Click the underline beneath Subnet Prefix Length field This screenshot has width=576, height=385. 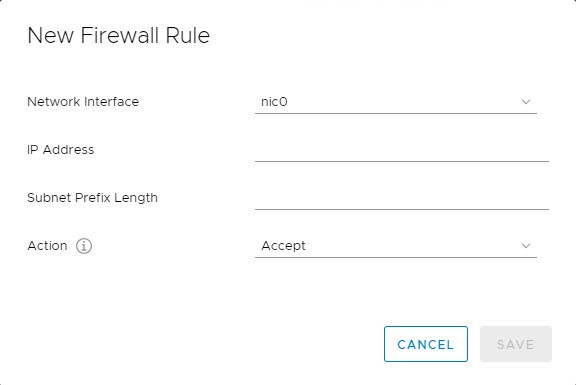(402, 209)
